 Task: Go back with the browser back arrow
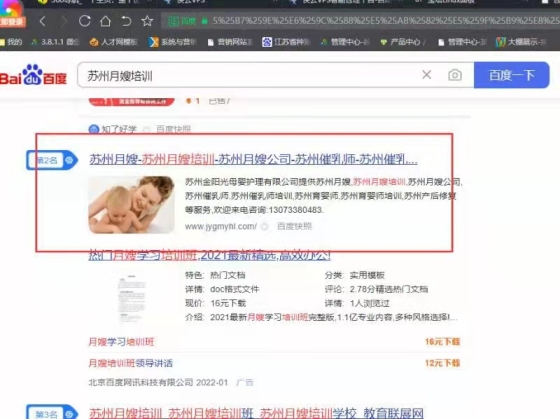tap(42, 21)
